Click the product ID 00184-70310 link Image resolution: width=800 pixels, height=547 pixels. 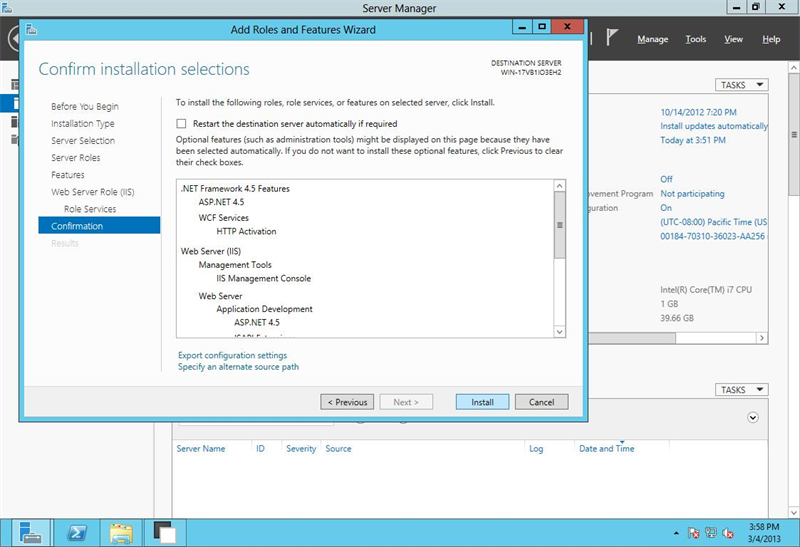click(x=714, y=236)
